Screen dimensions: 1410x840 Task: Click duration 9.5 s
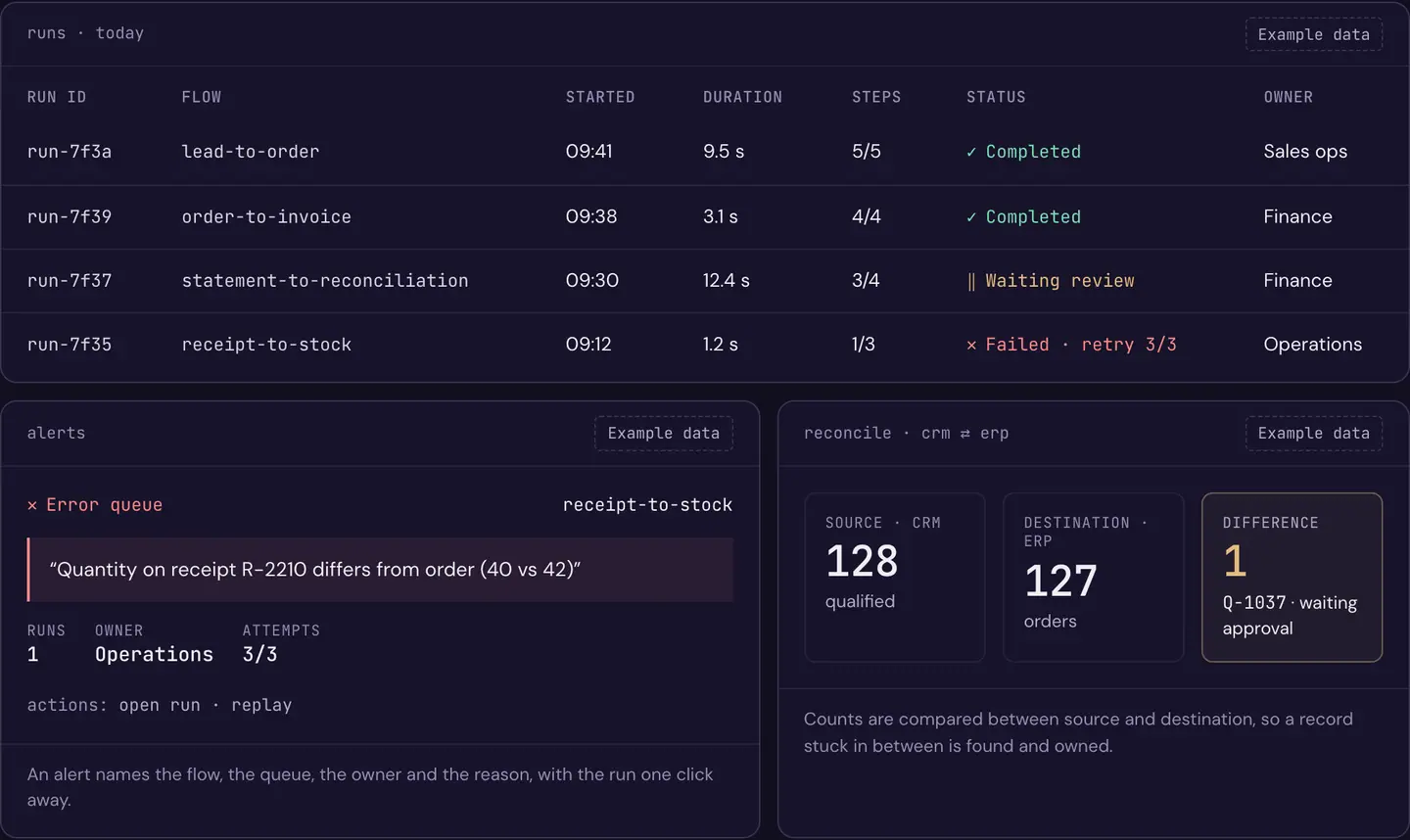pos(724,152)
